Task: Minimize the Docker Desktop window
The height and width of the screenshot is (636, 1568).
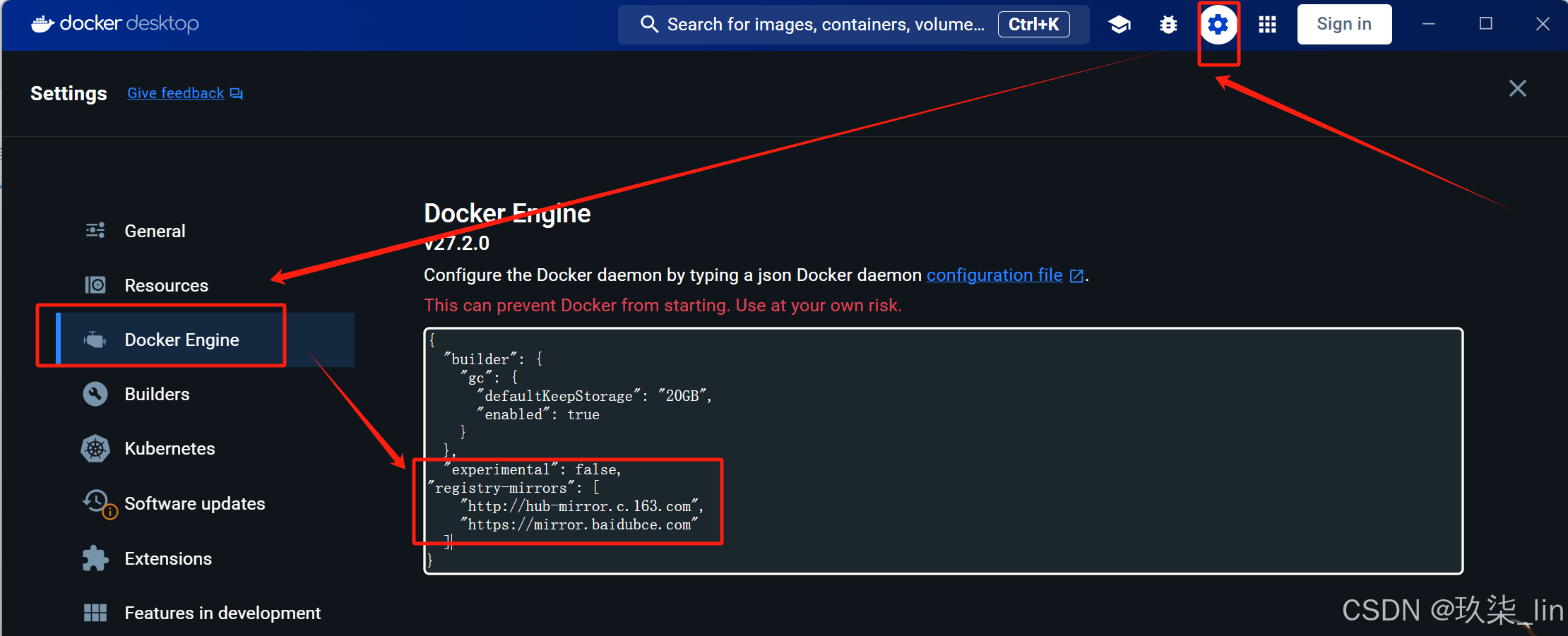Action: click(1428, 24)
